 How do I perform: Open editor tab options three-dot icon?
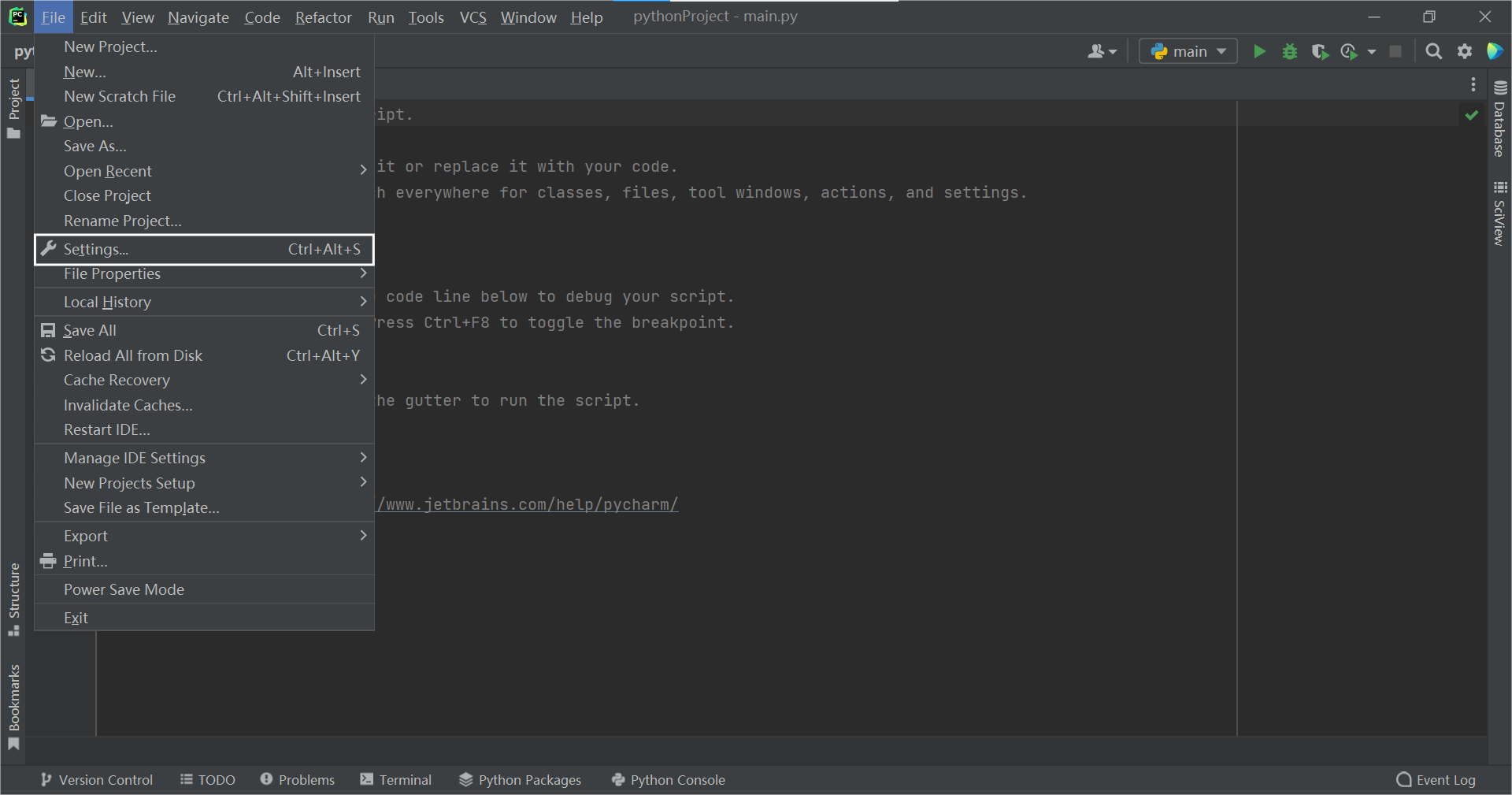click(x=1473, y=84)
